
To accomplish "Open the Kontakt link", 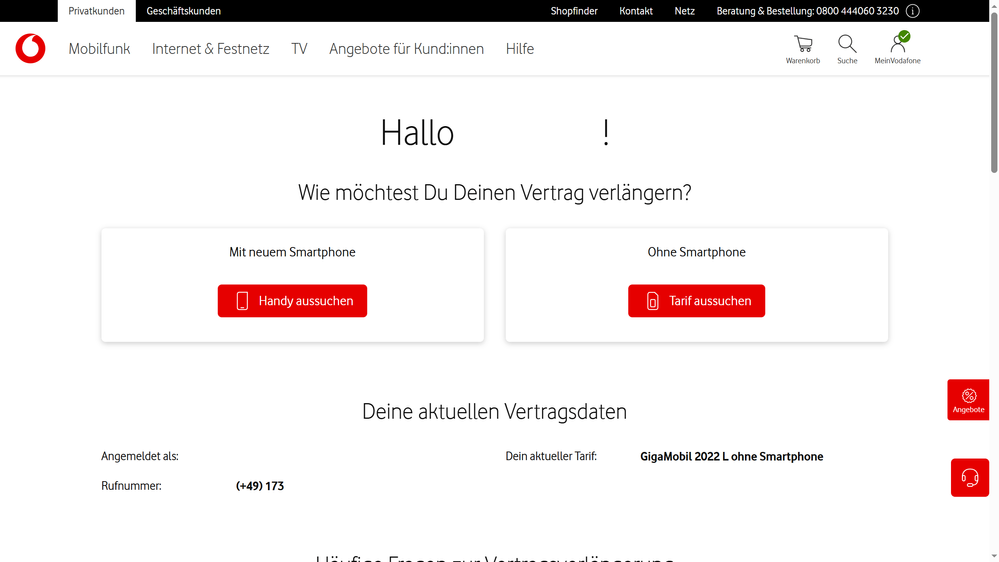I will pos(636,11).
